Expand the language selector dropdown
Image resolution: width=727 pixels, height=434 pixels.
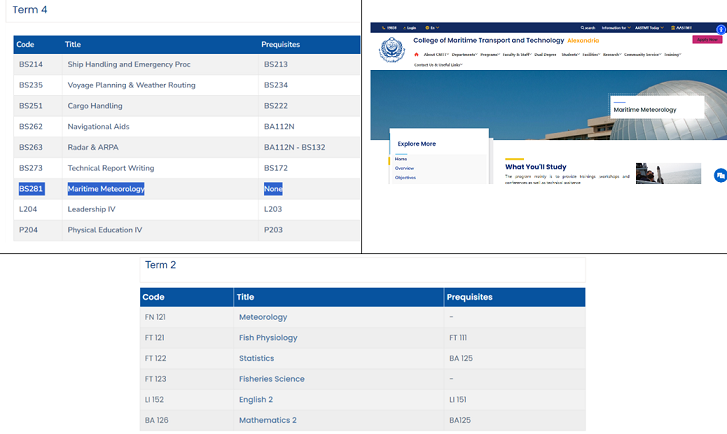point(434,28)
